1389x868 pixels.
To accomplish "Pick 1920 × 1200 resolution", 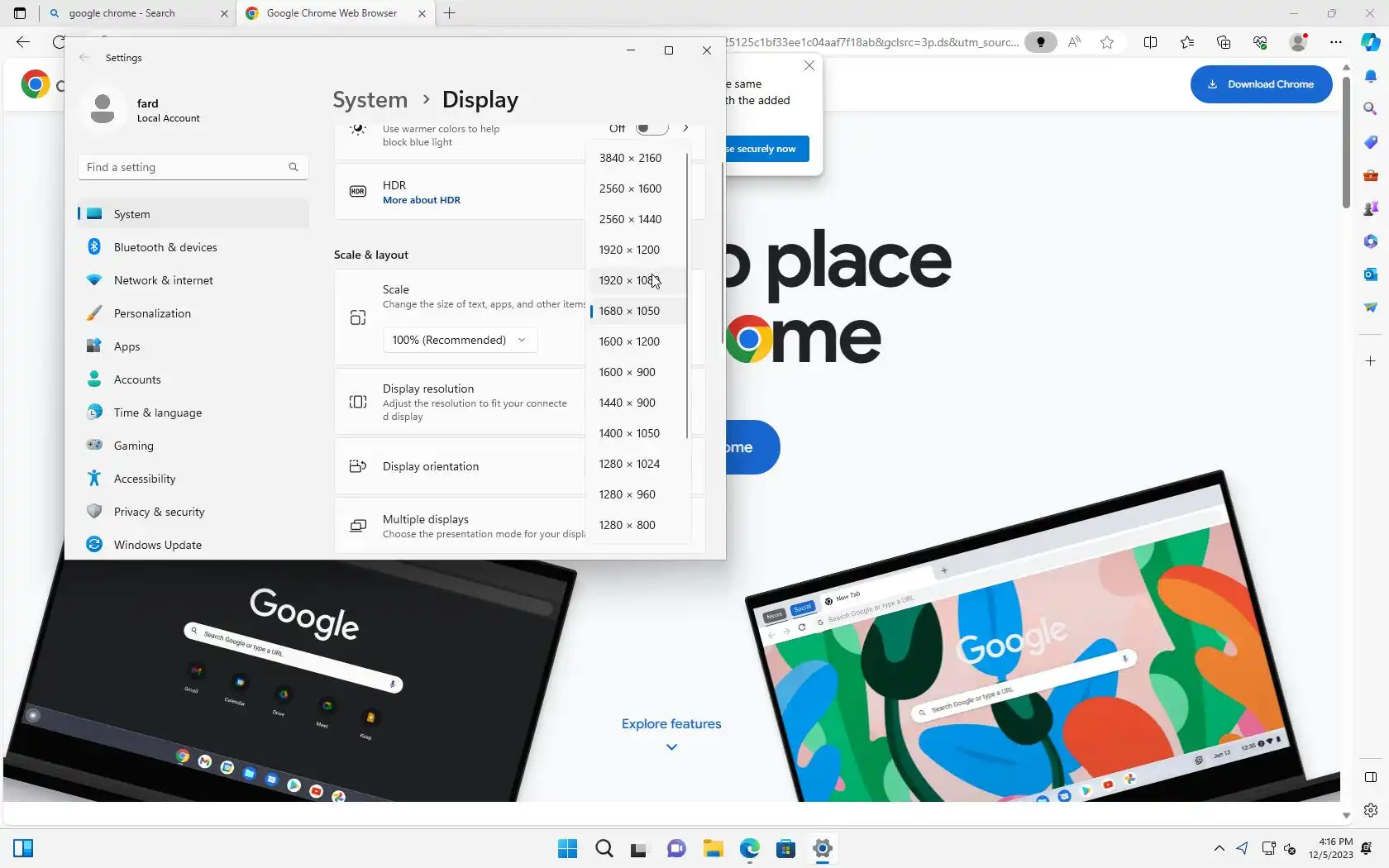I will point(636,250).
